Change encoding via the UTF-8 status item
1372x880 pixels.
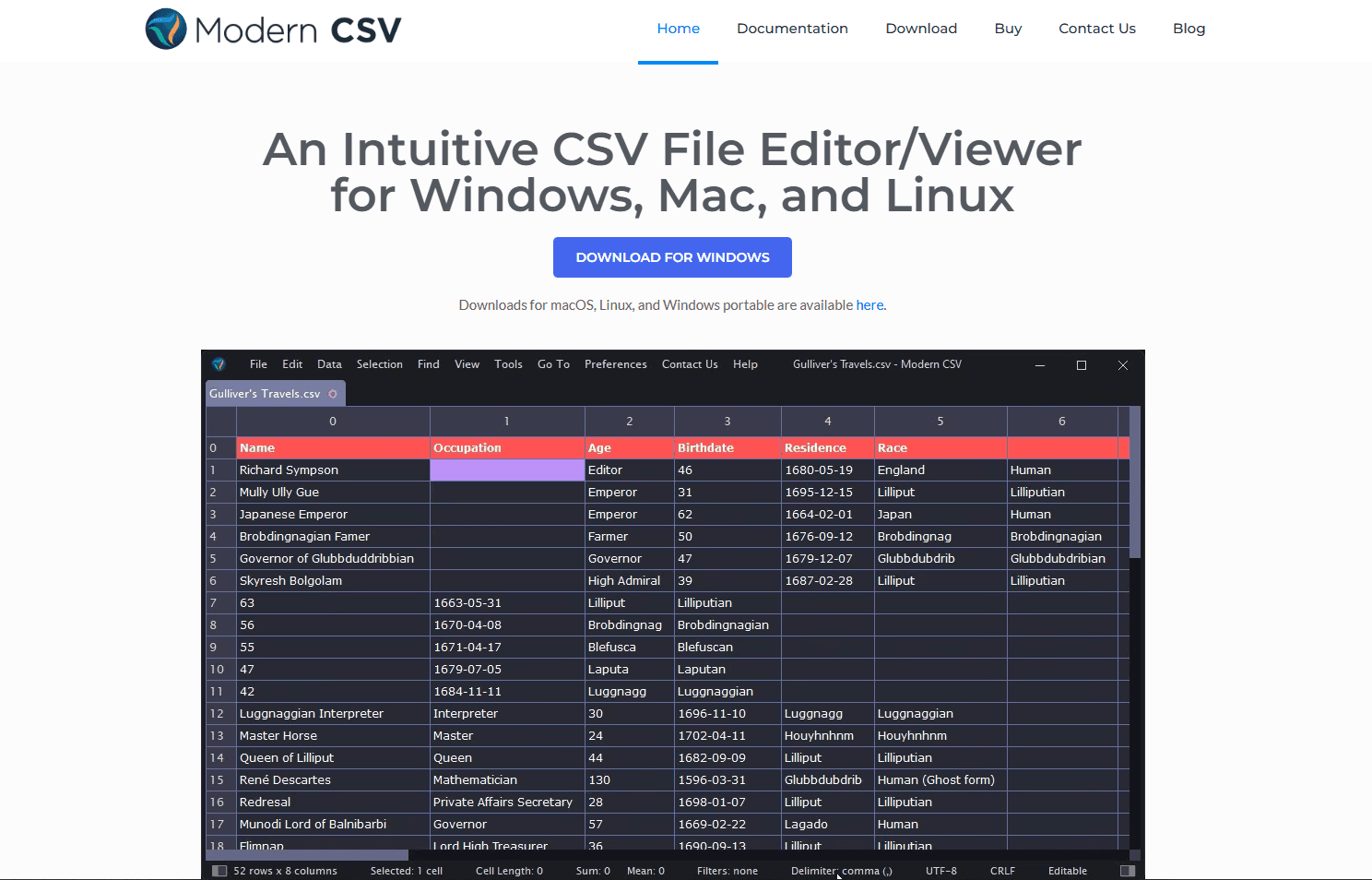tap(940, 870)
